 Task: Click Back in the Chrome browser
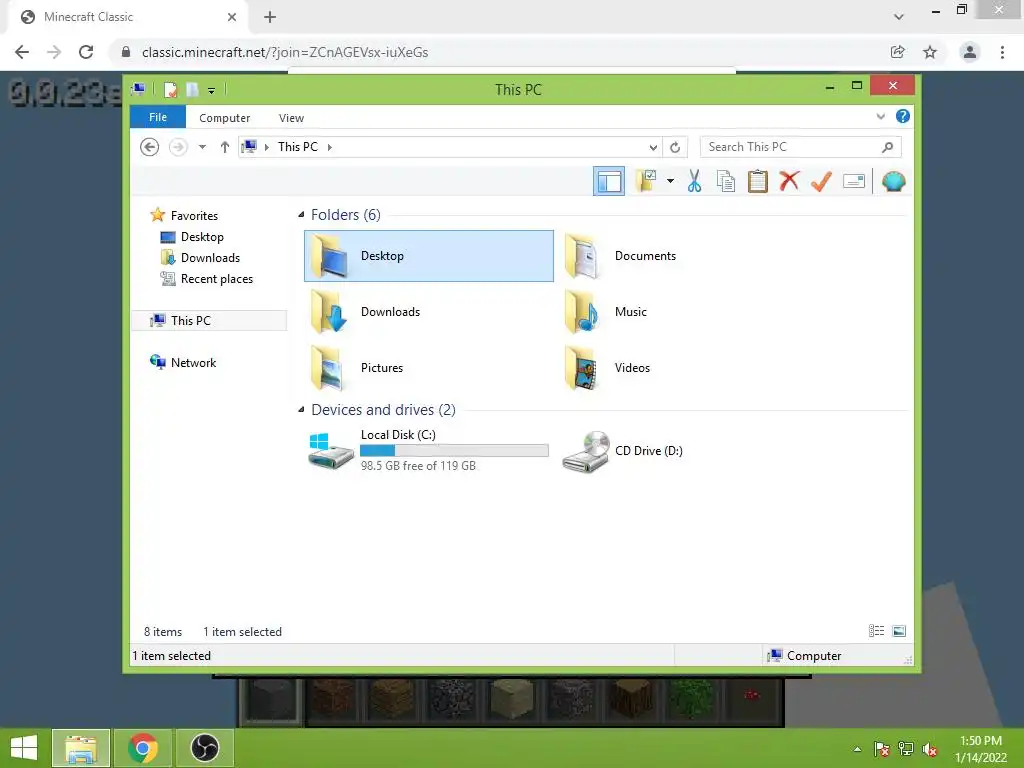(x=22, y=52)
